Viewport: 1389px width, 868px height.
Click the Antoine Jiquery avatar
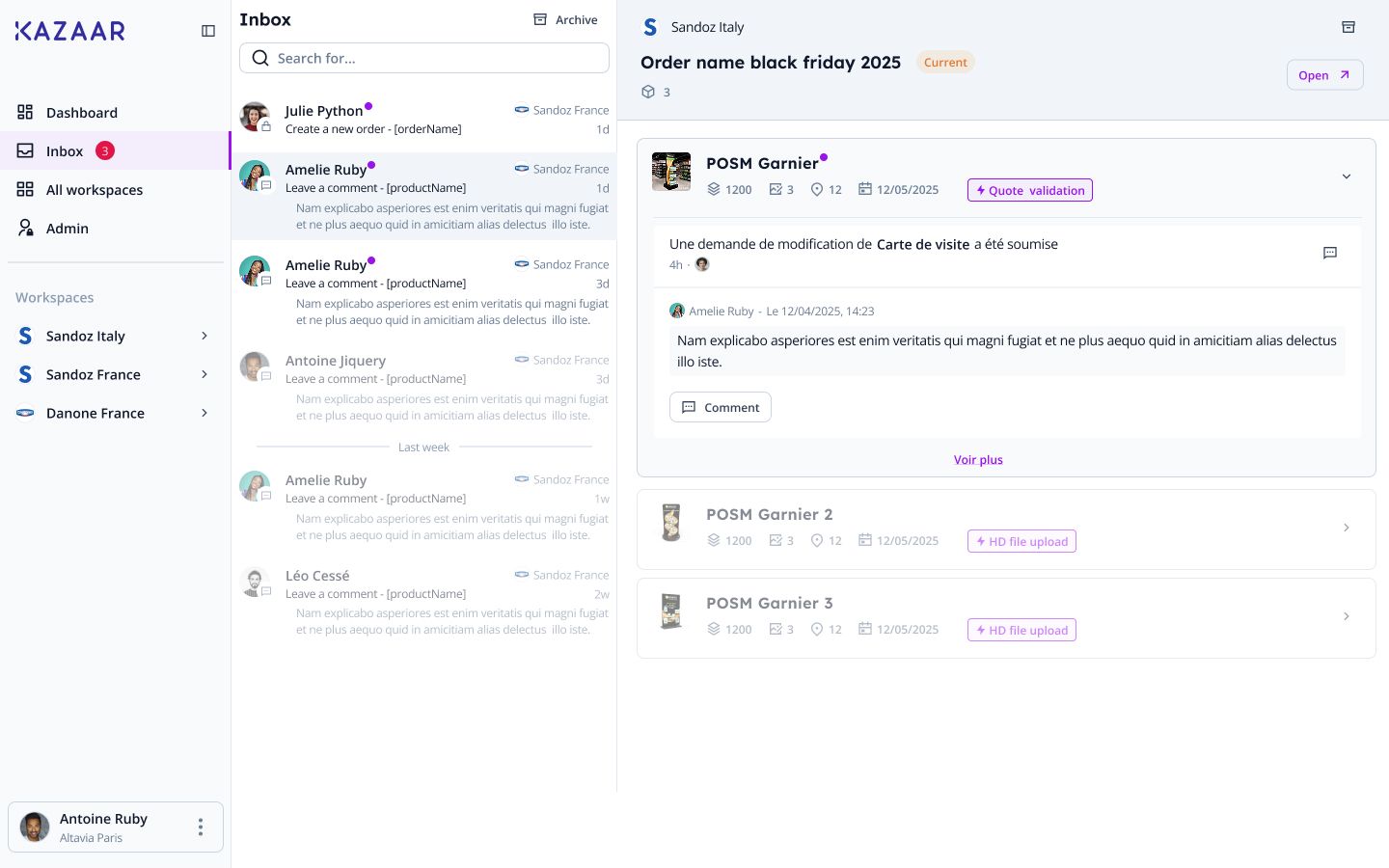[255, 366]
